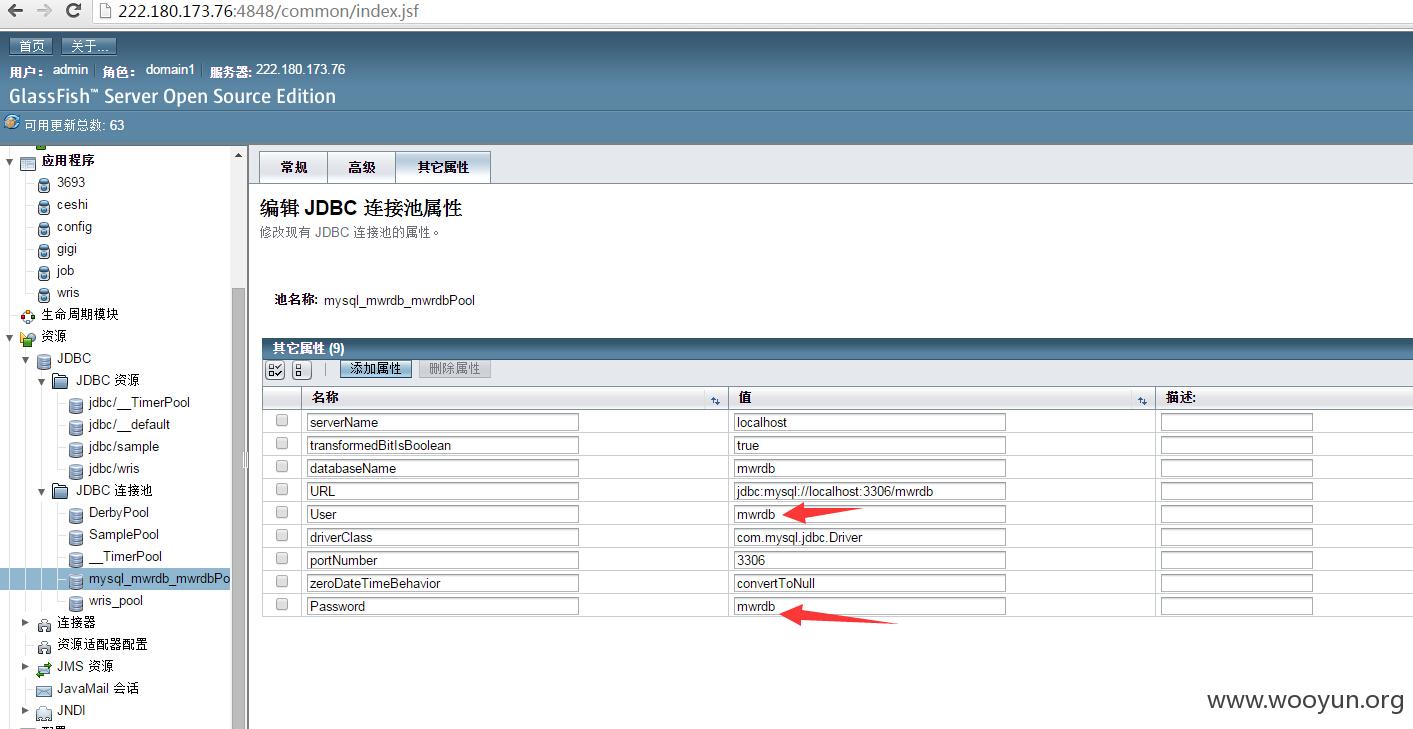
Task: Click the available updates (可用更新总数) icon
Action: point(12,122)
